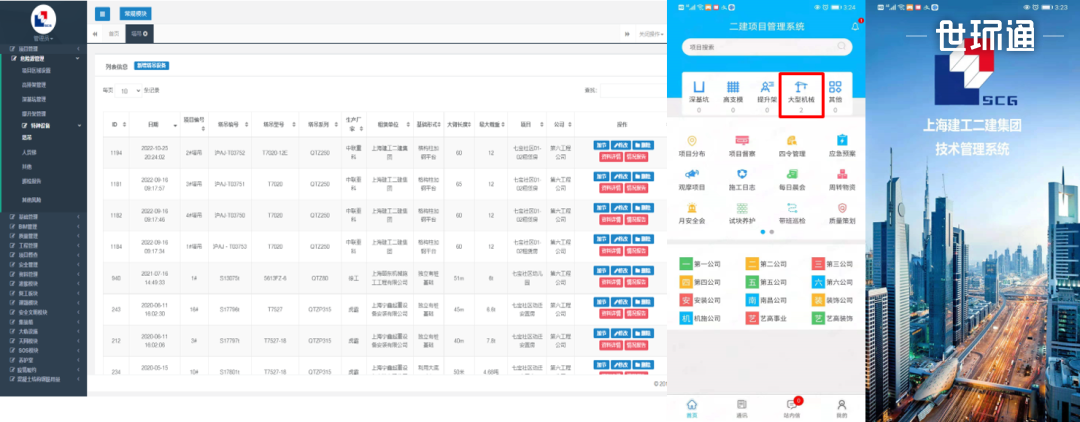Open the page size dropdown showing 10
Viewport: 1080px width, 422px height.
(x=129, y=90)
